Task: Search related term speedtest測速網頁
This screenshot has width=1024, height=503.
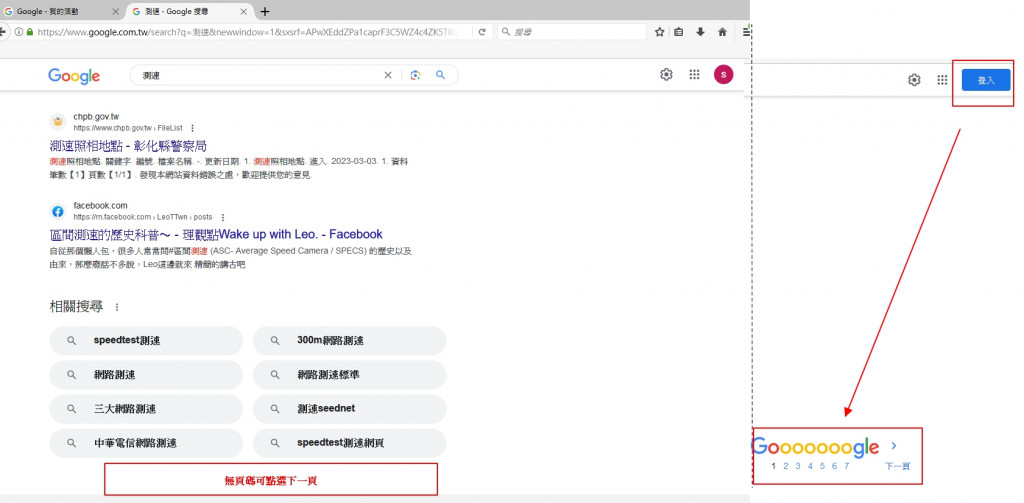Action: [349, 443]
